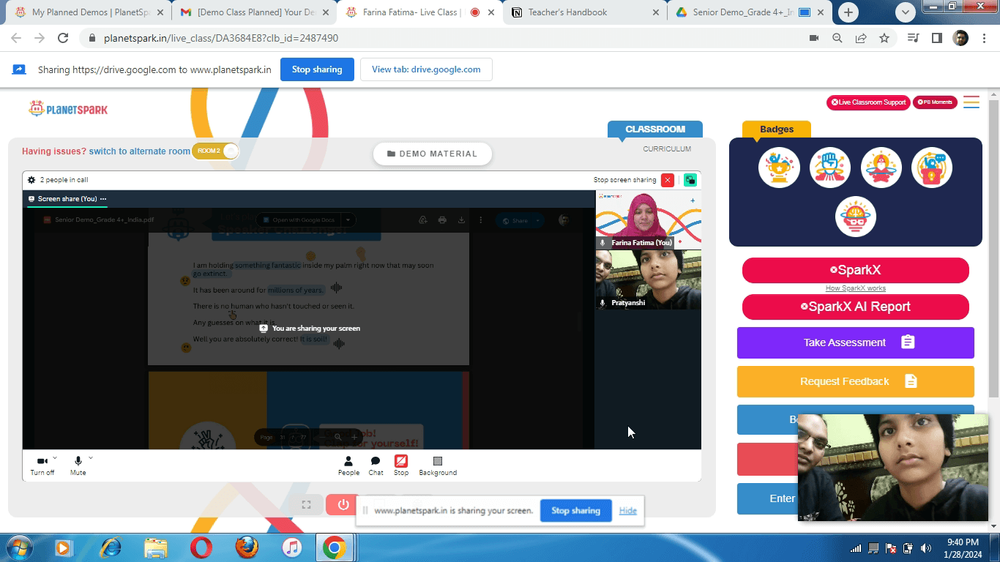This screenshot has height=562, width=1000.
Task: Click the red X stop screen sharing icon
Action: click(668, 180)
